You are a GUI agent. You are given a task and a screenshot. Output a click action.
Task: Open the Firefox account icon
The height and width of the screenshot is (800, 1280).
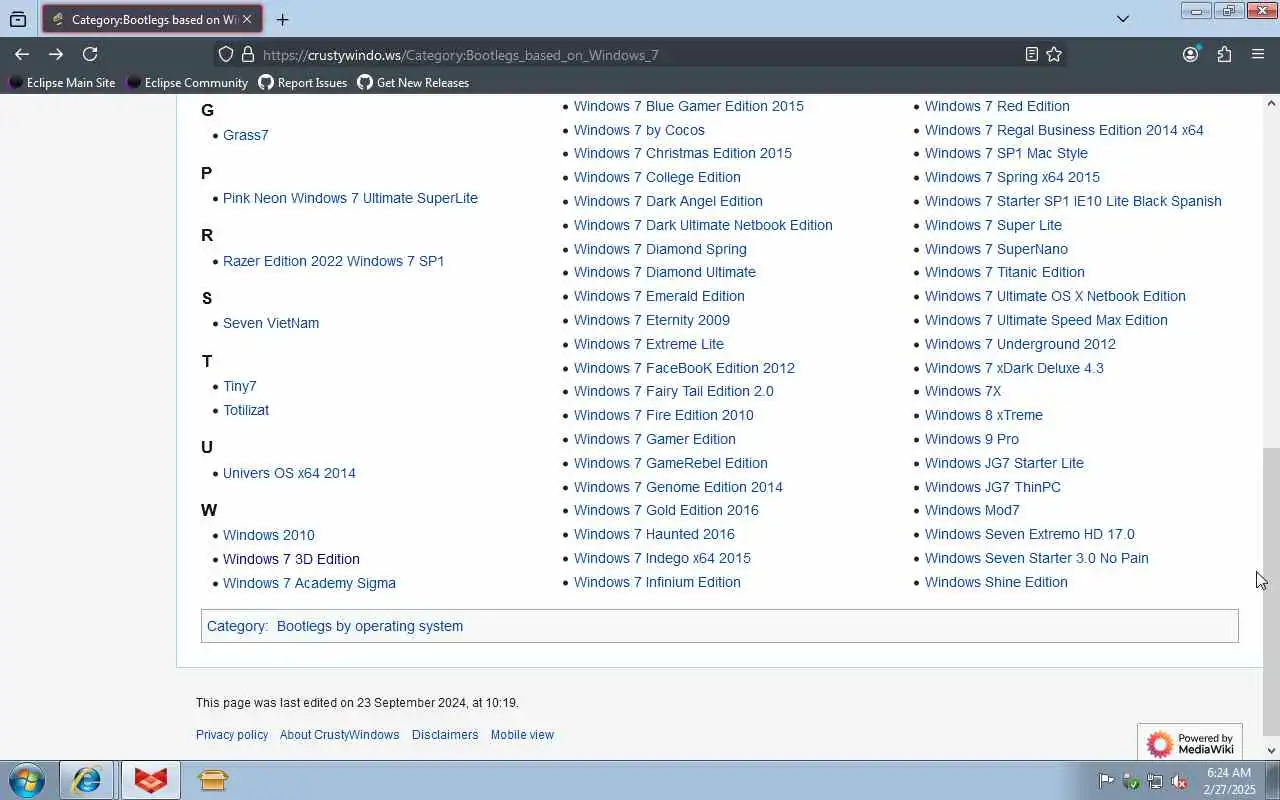[x=1190, y=54]
